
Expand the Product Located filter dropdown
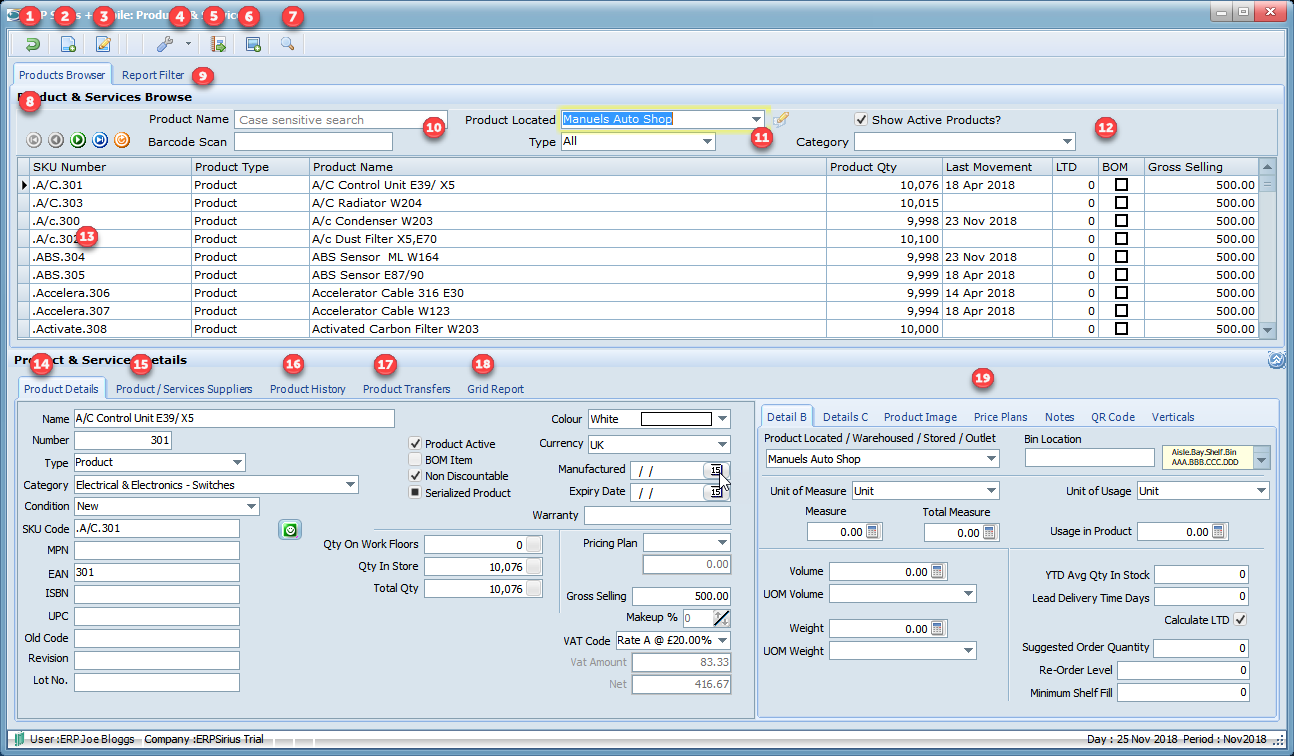coord(756,119)
